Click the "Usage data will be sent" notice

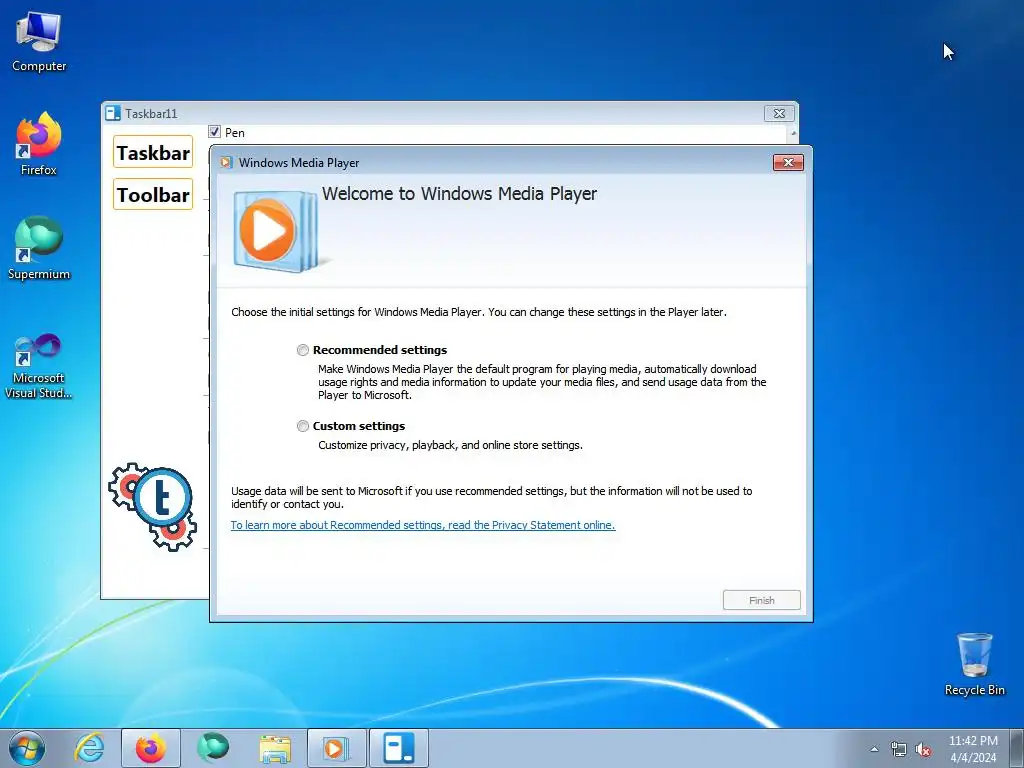click(x=492, y=498)
